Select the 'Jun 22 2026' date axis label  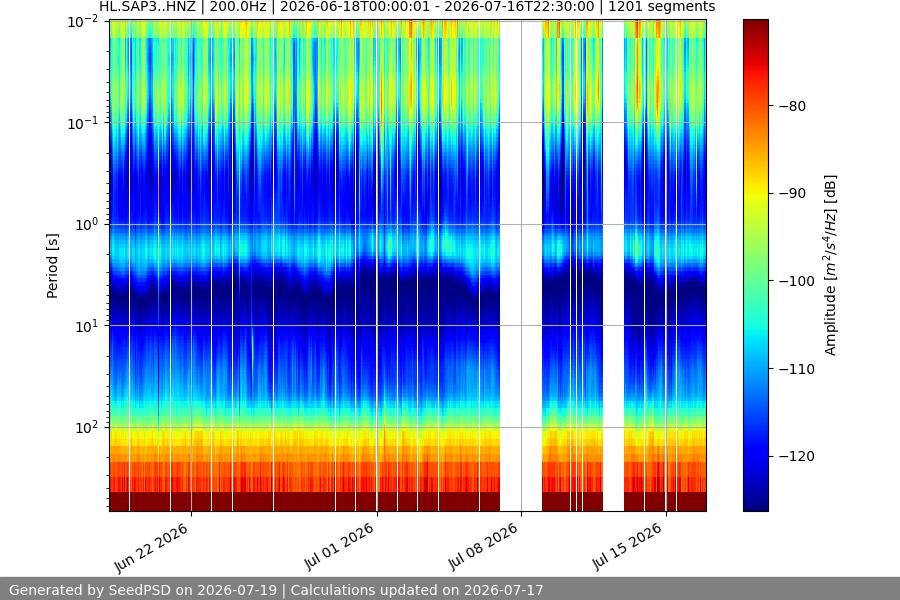tap(151, 548)
